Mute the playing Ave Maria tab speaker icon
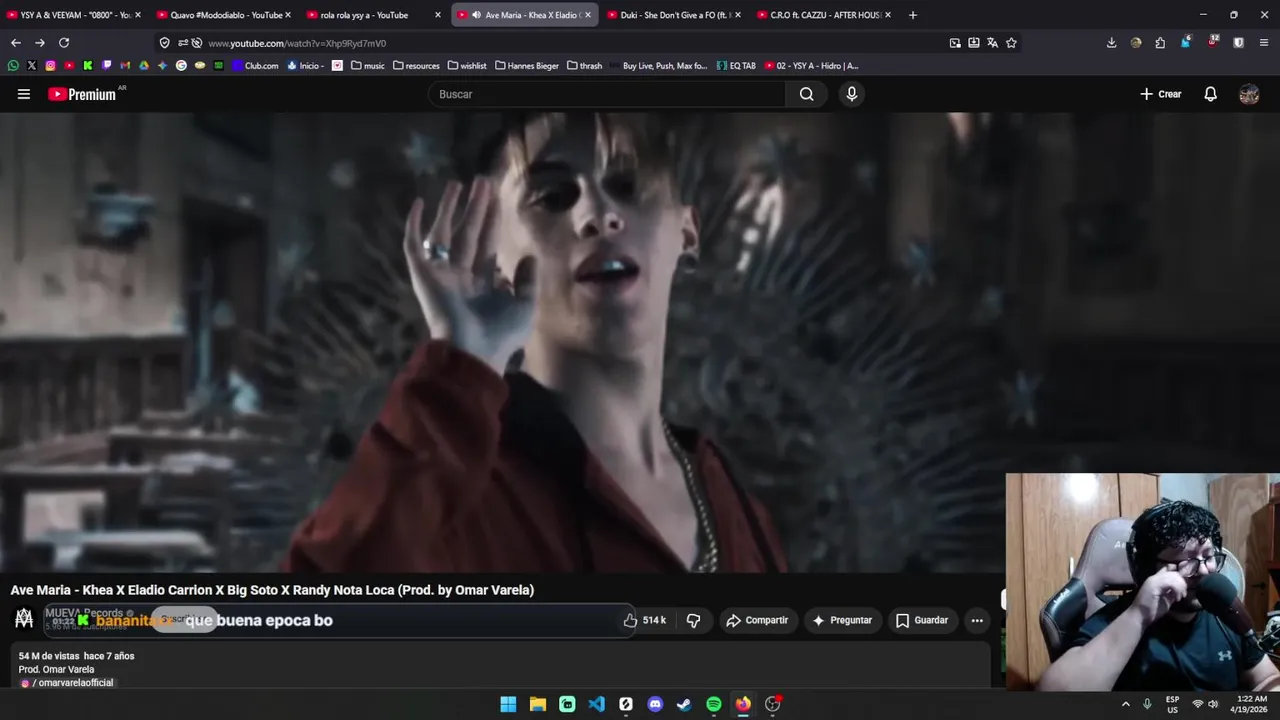 476,15
